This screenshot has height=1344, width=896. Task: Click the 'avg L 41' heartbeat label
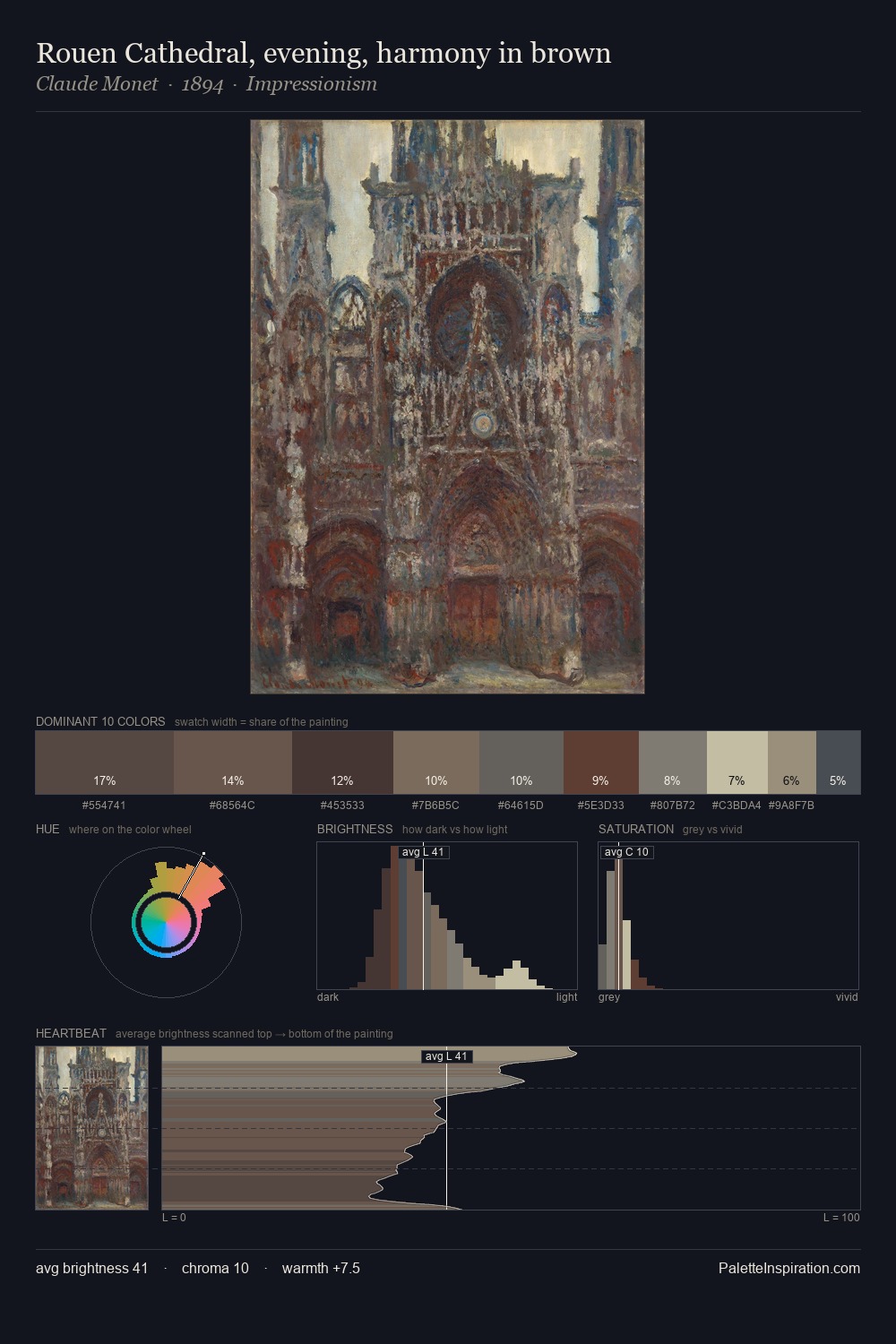(446, 1056)
